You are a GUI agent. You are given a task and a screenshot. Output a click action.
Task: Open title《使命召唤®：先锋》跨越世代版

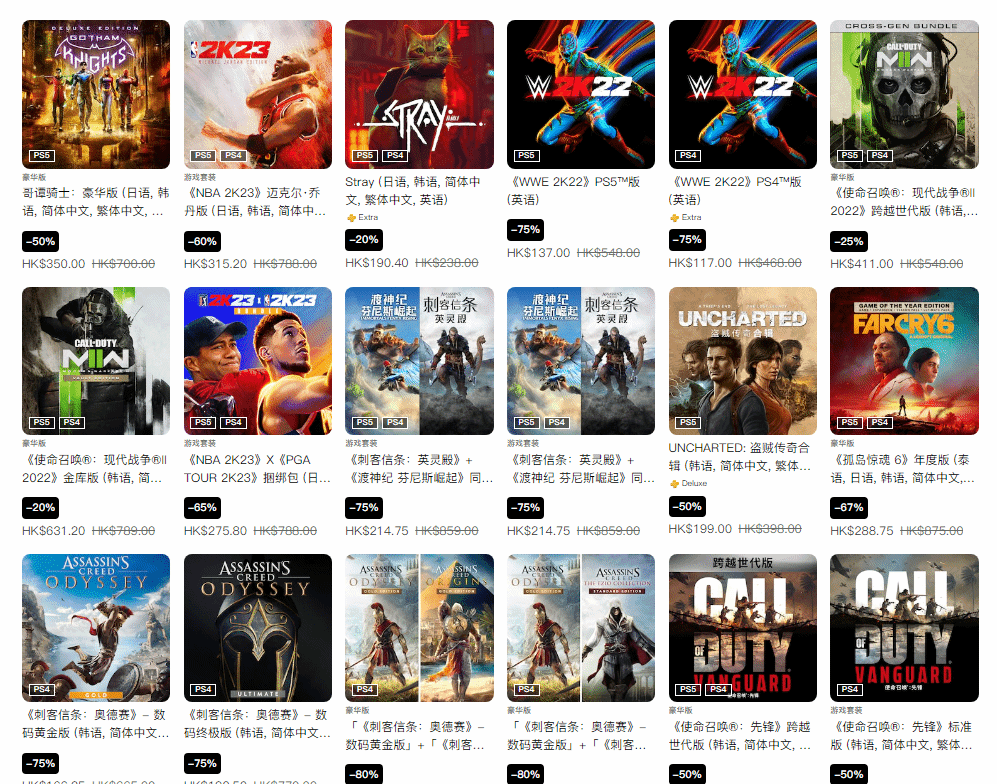741,736
